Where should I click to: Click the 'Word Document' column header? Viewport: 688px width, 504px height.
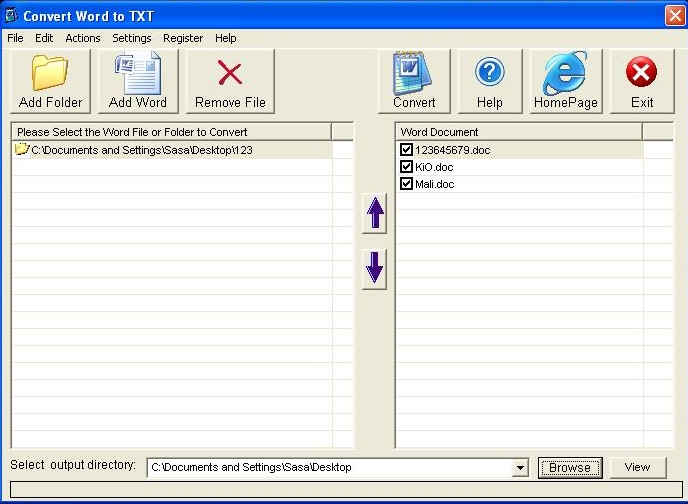[519, 132]
